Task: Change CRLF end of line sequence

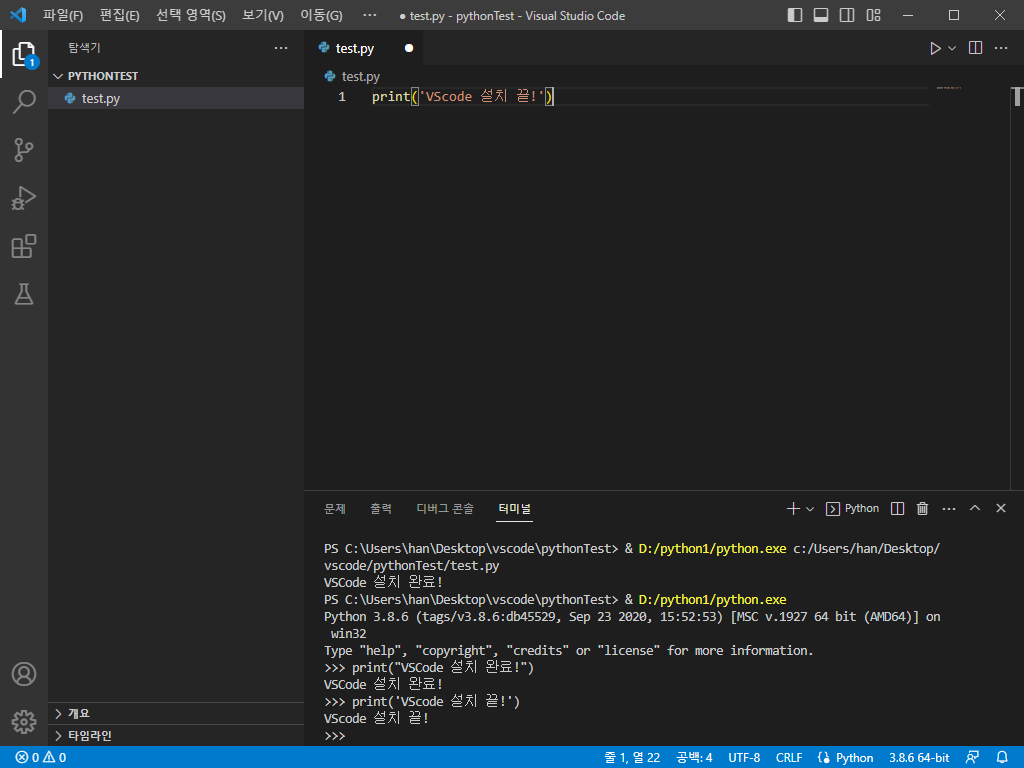Action: (789, 758)
